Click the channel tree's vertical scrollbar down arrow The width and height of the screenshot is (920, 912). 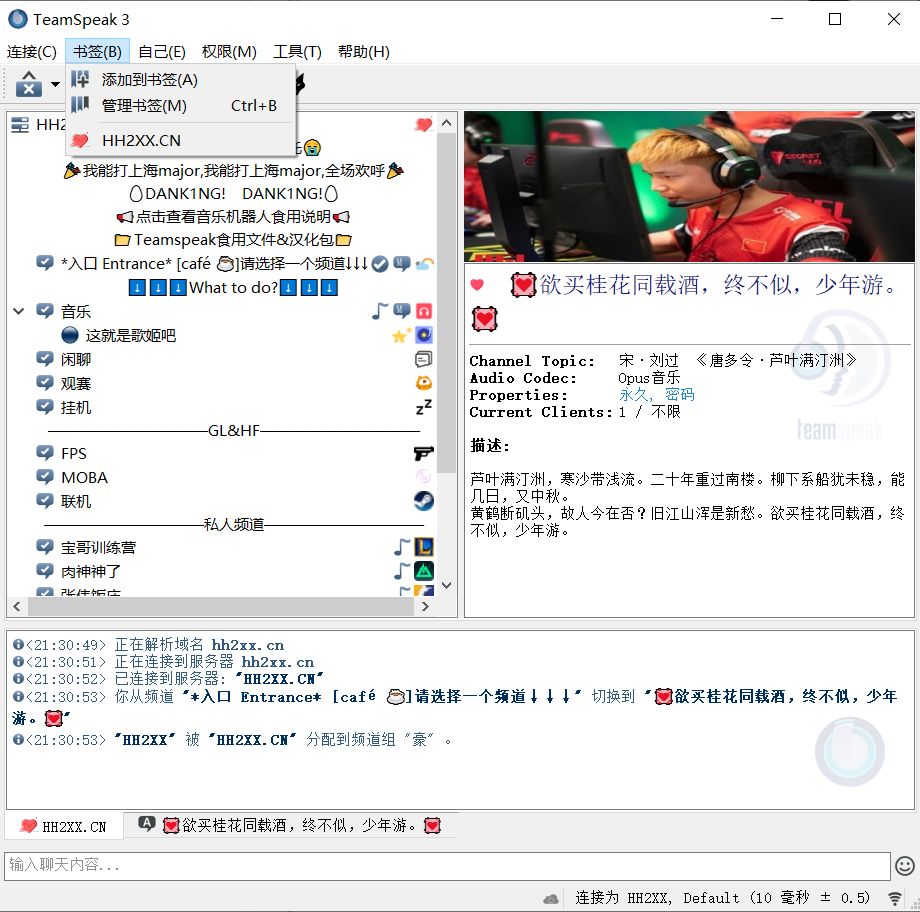(447, 586)
